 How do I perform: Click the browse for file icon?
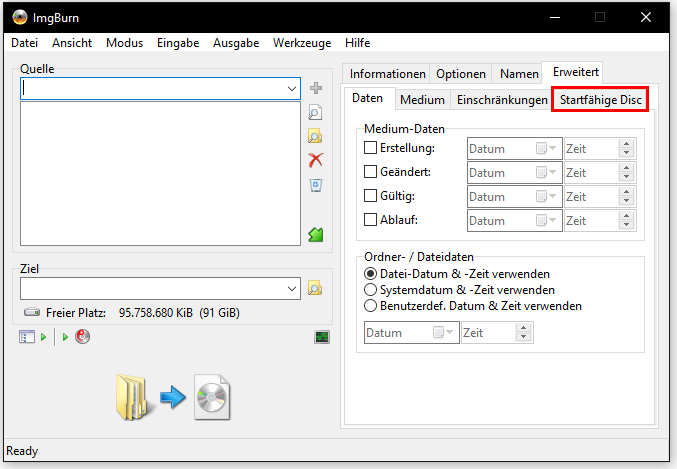click(x=315, y=113)
